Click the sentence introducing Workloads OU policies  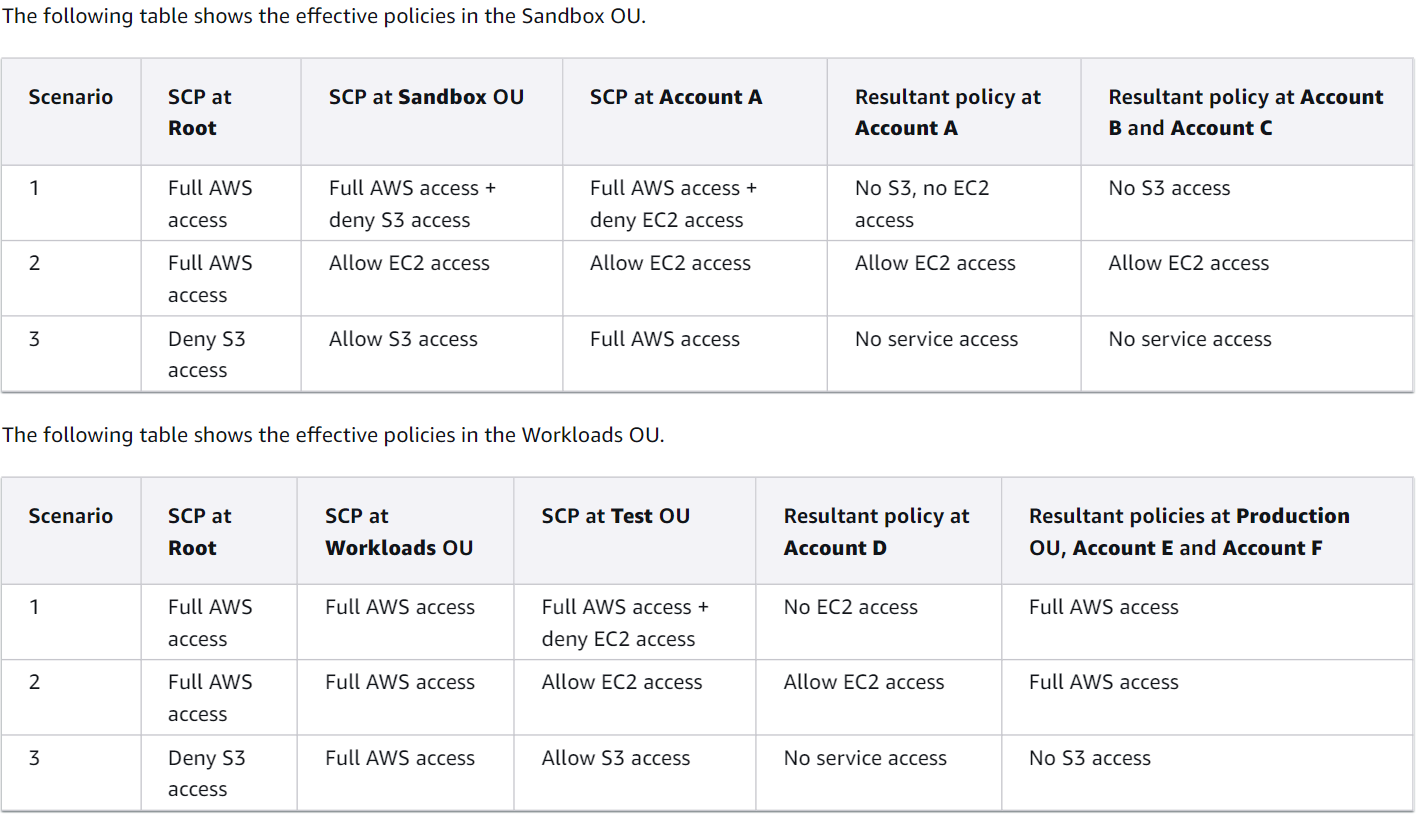coord(333,435)
